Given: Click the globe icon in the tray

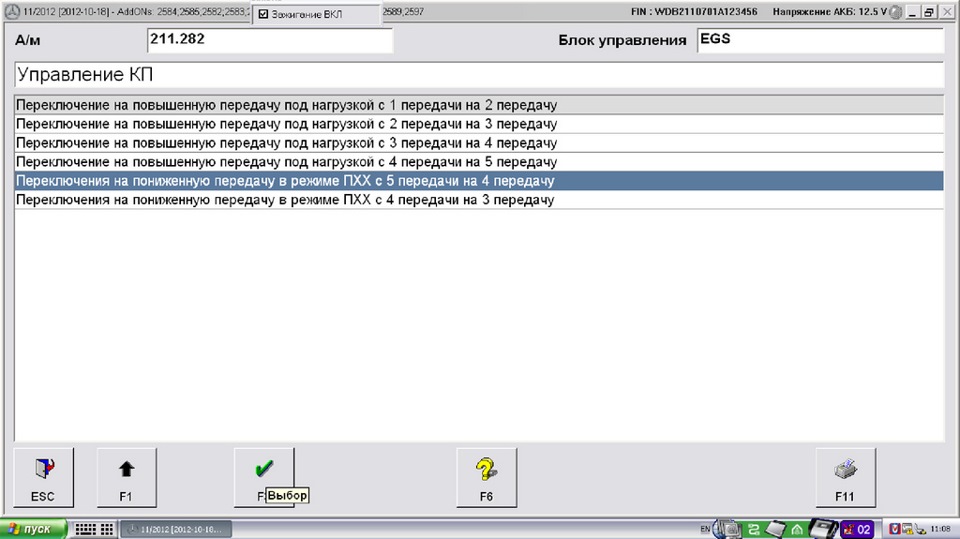Looking at the screenshot, I should tap(727, 529).
